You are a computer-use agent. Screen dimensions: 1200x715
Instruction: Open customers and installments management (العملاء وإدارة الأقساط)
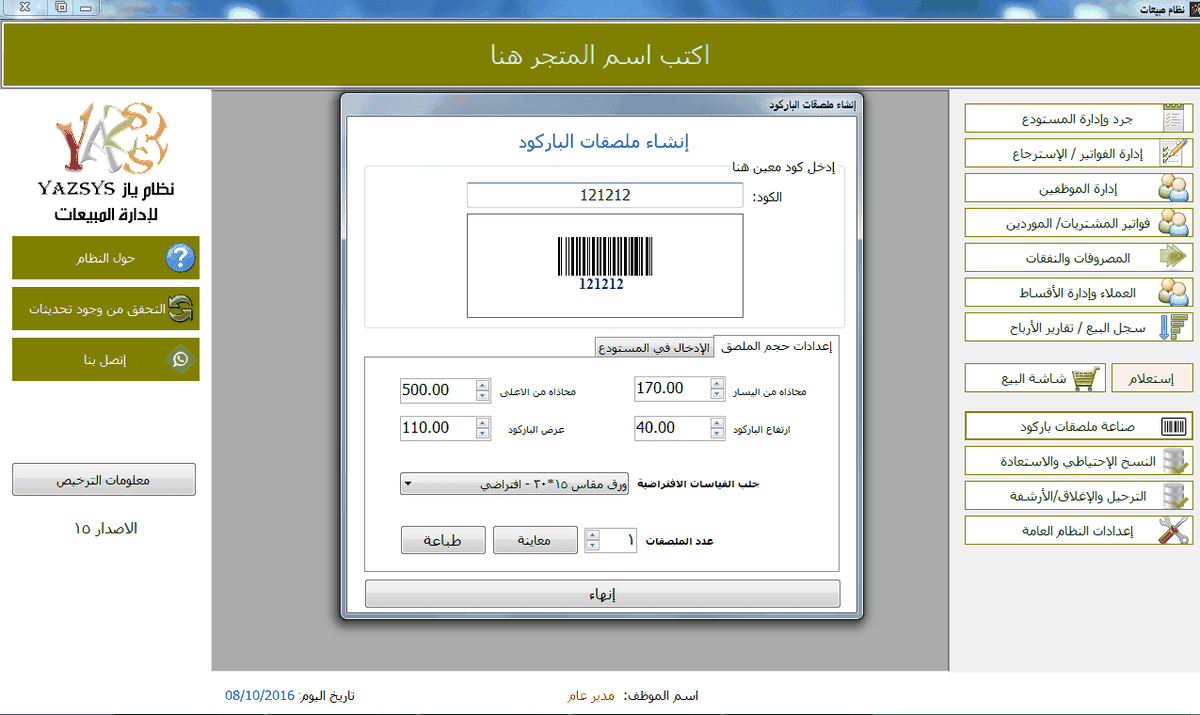click(1078, 292)
